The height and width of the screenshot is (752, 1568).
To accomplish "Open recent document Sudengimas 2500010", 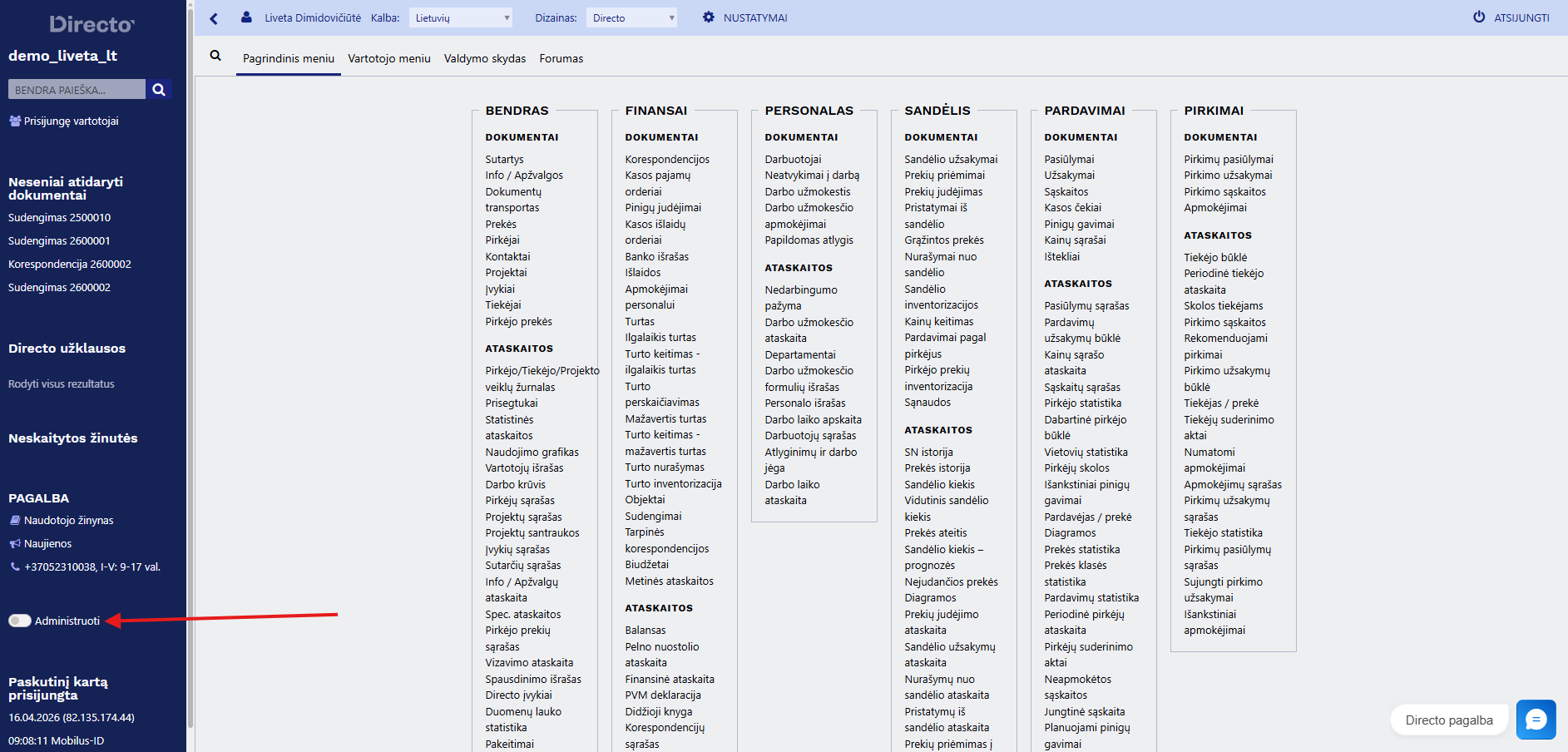I will (59, 218).
